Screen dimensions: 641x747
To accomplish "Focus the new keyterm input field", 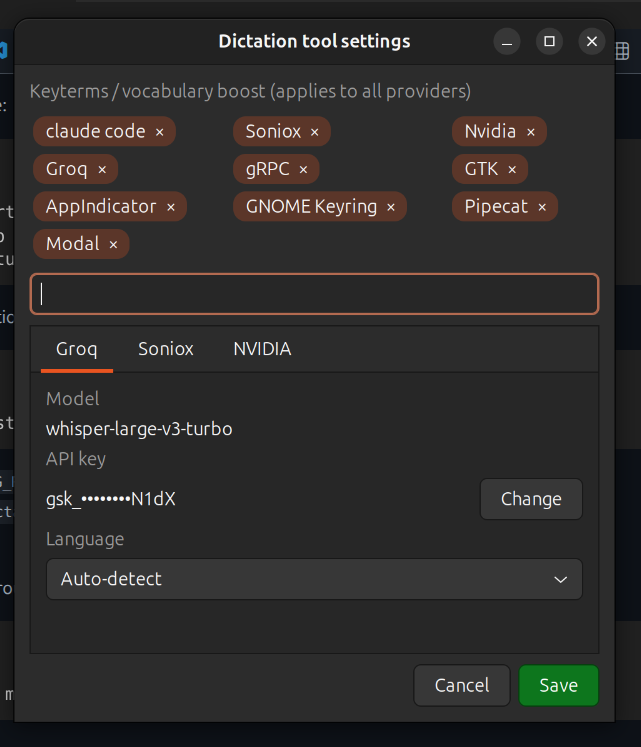I will click(315, 294).
